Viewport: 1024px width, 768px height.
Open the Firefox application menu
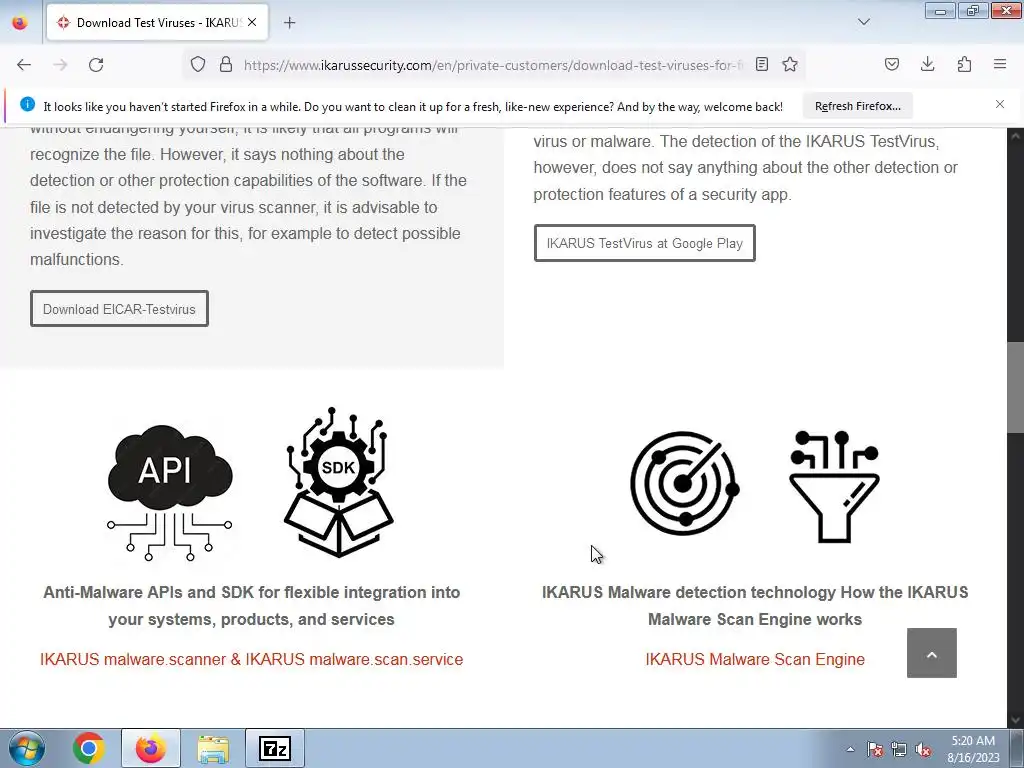(1000, 65)
